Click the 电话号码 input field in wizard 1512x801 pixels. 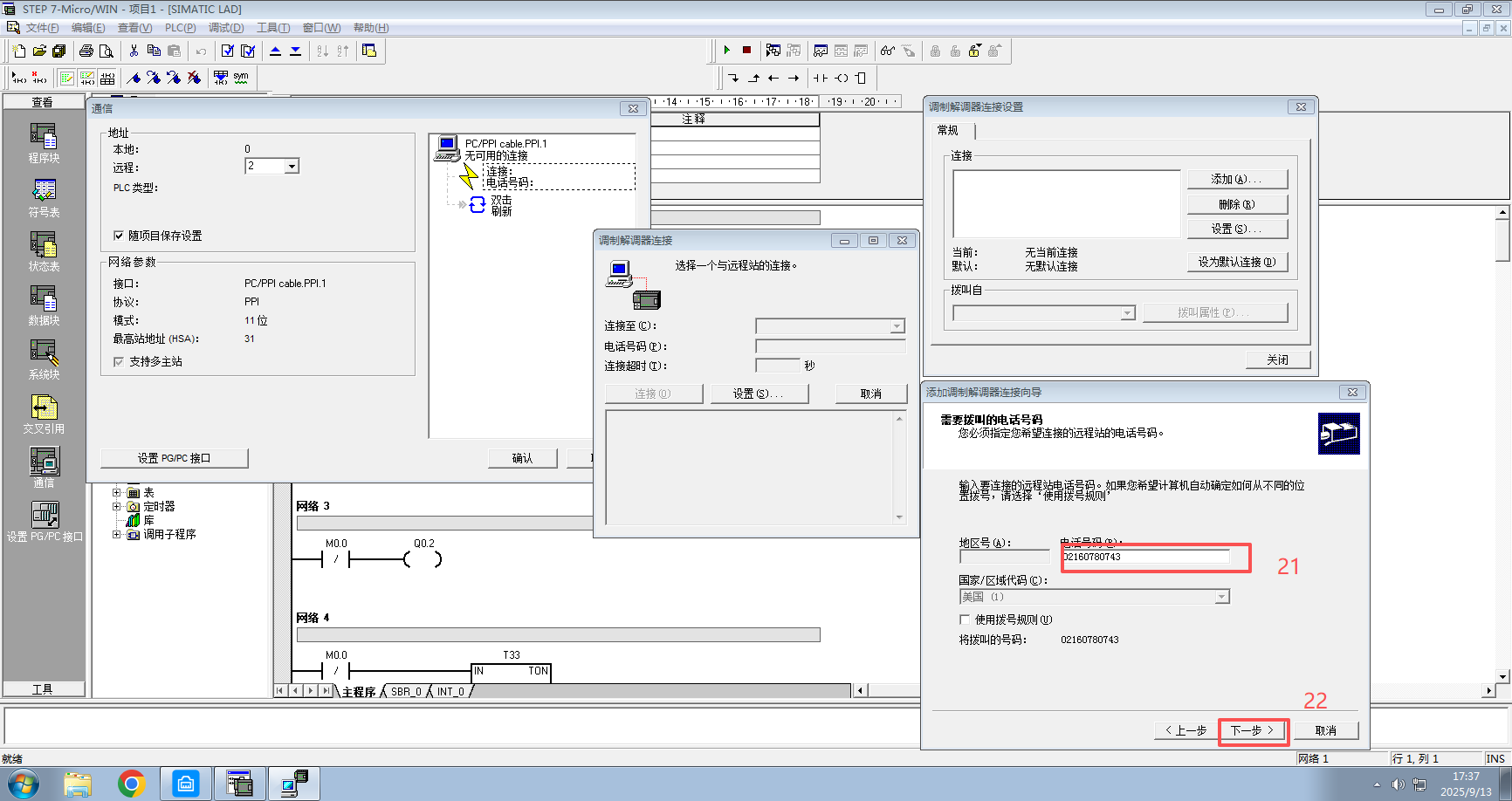[x=1145, y=557]
